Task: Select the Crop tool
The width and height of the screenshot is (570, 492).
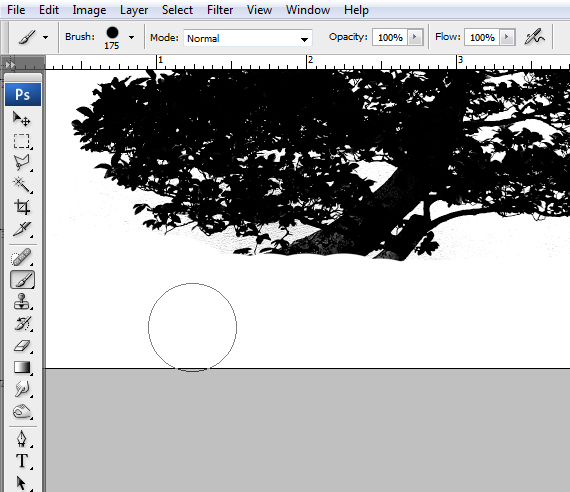Action: click(x=22, y=207)
